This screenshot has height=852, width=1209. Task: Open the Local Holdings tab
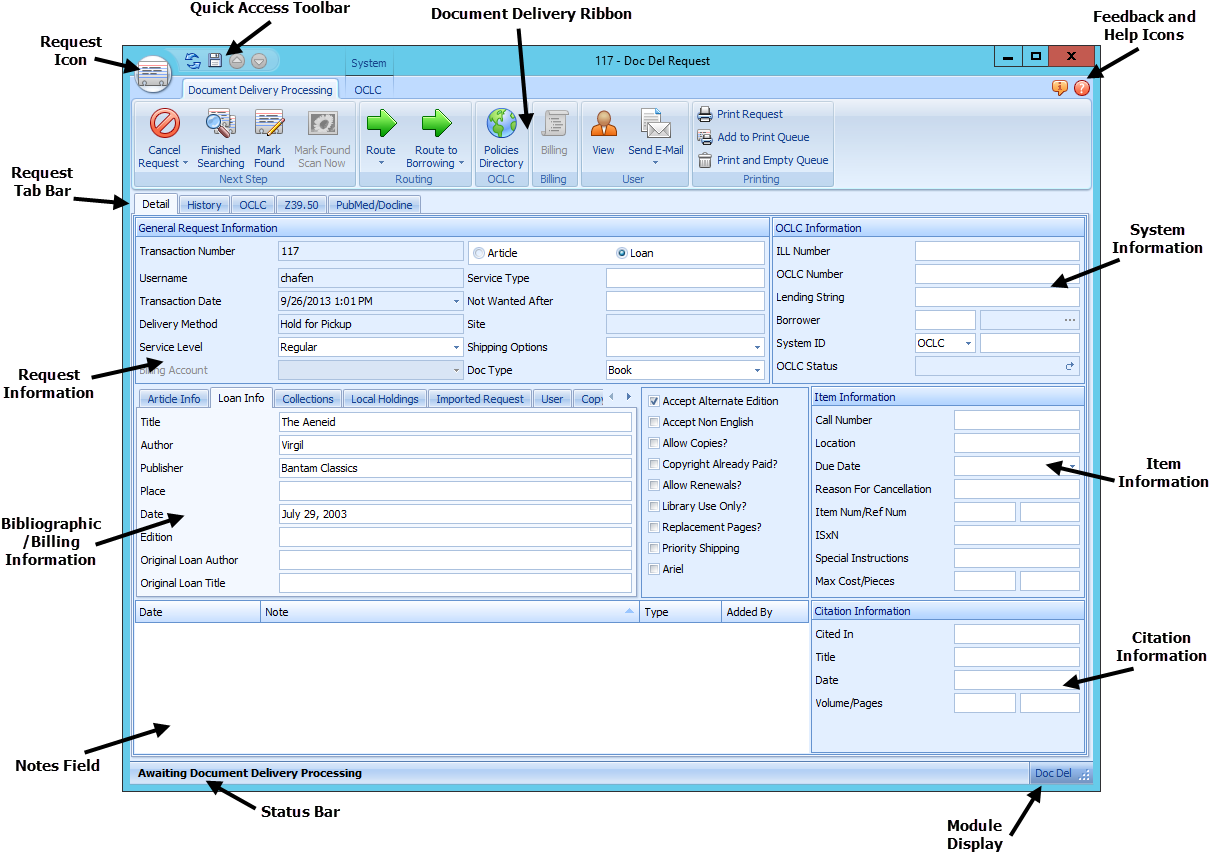point(385,399)
